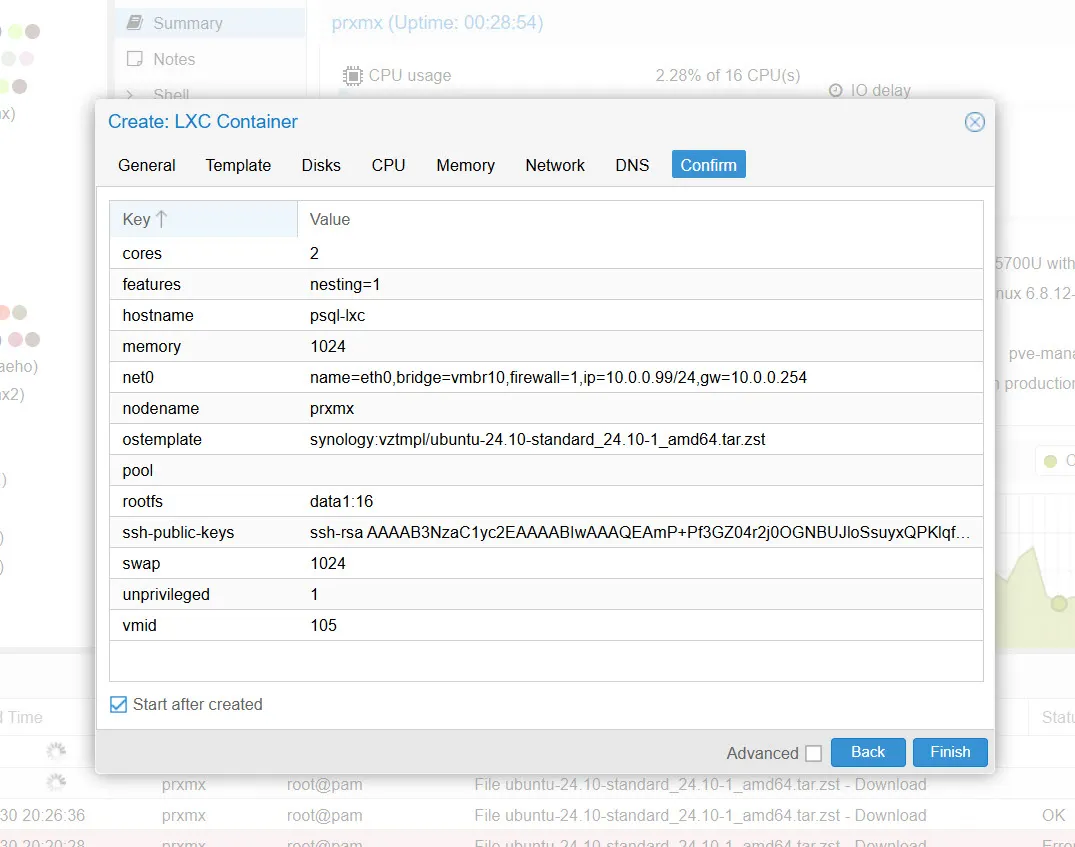Select the Disks tab
The width and height of the screenshot is (1075, 847).
pos(321,165)
